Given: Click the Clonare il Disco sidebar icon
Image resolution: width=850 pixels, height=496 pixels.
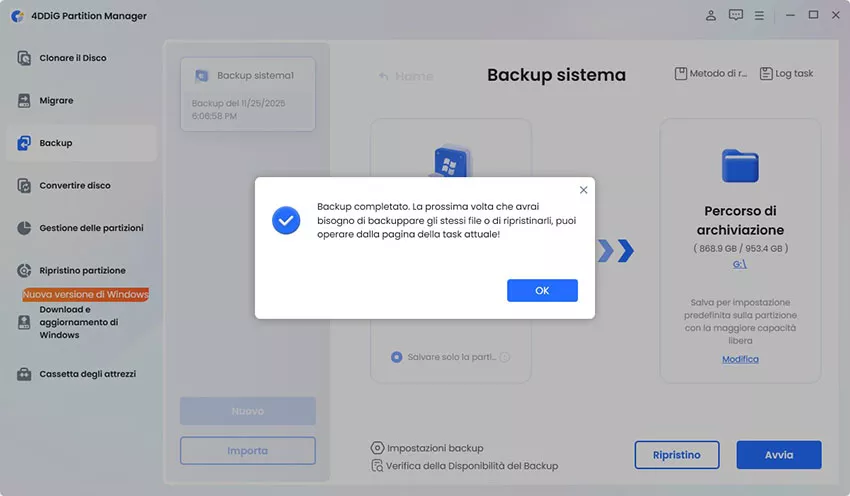Looking at the screenshot, I should pyautogui.click(x=24, y=58).
